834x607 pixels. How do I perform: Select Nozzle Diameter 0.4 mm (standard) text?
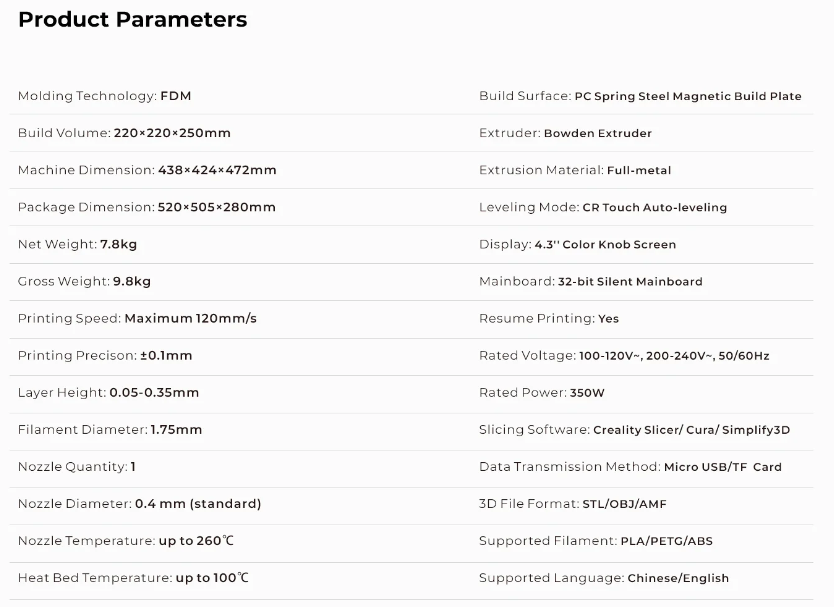(x=139, y=503)
